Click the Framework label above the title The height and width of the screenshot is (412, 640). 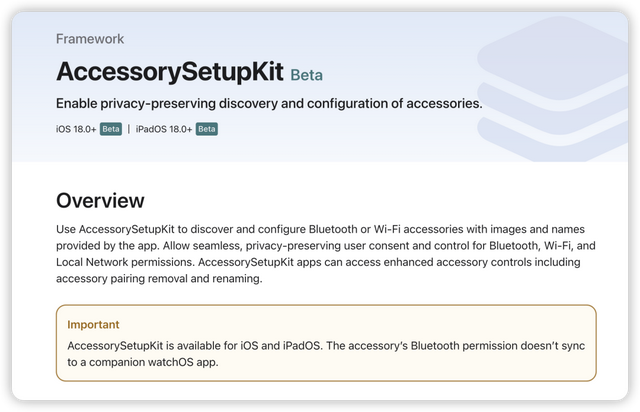click(x=90, y=39)
